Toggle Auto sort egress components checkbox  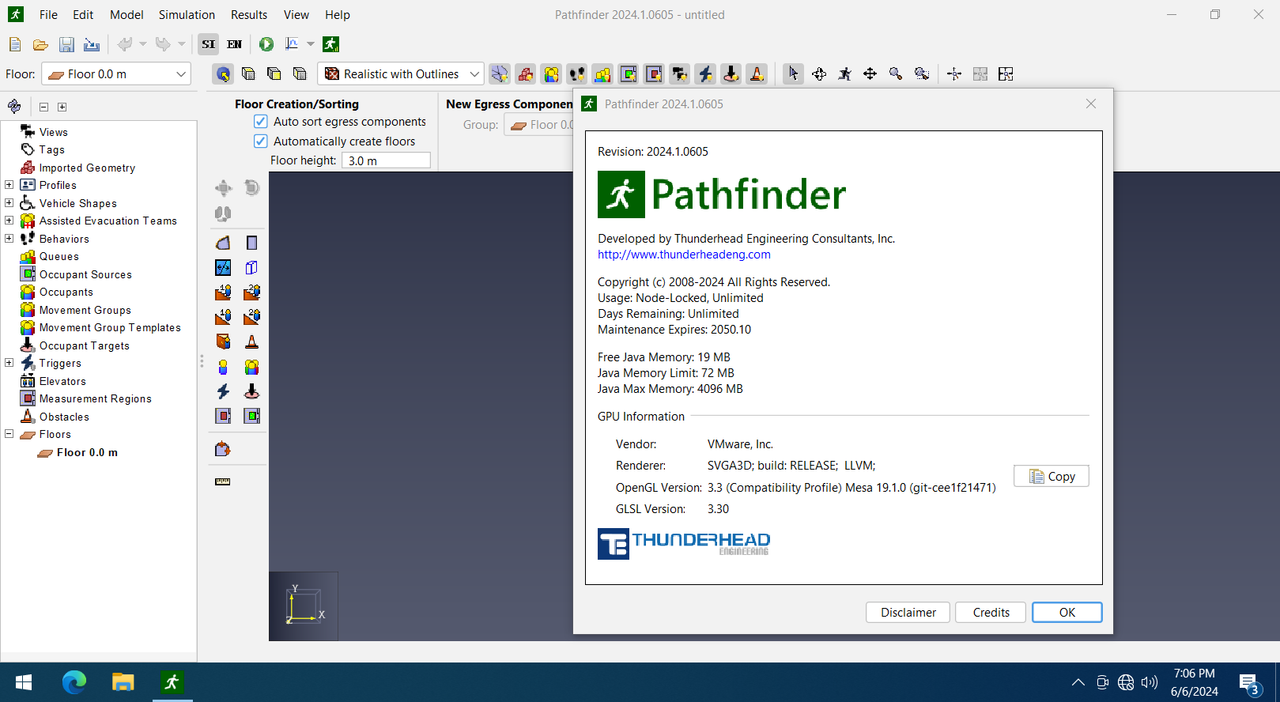[x=261, y=122]
